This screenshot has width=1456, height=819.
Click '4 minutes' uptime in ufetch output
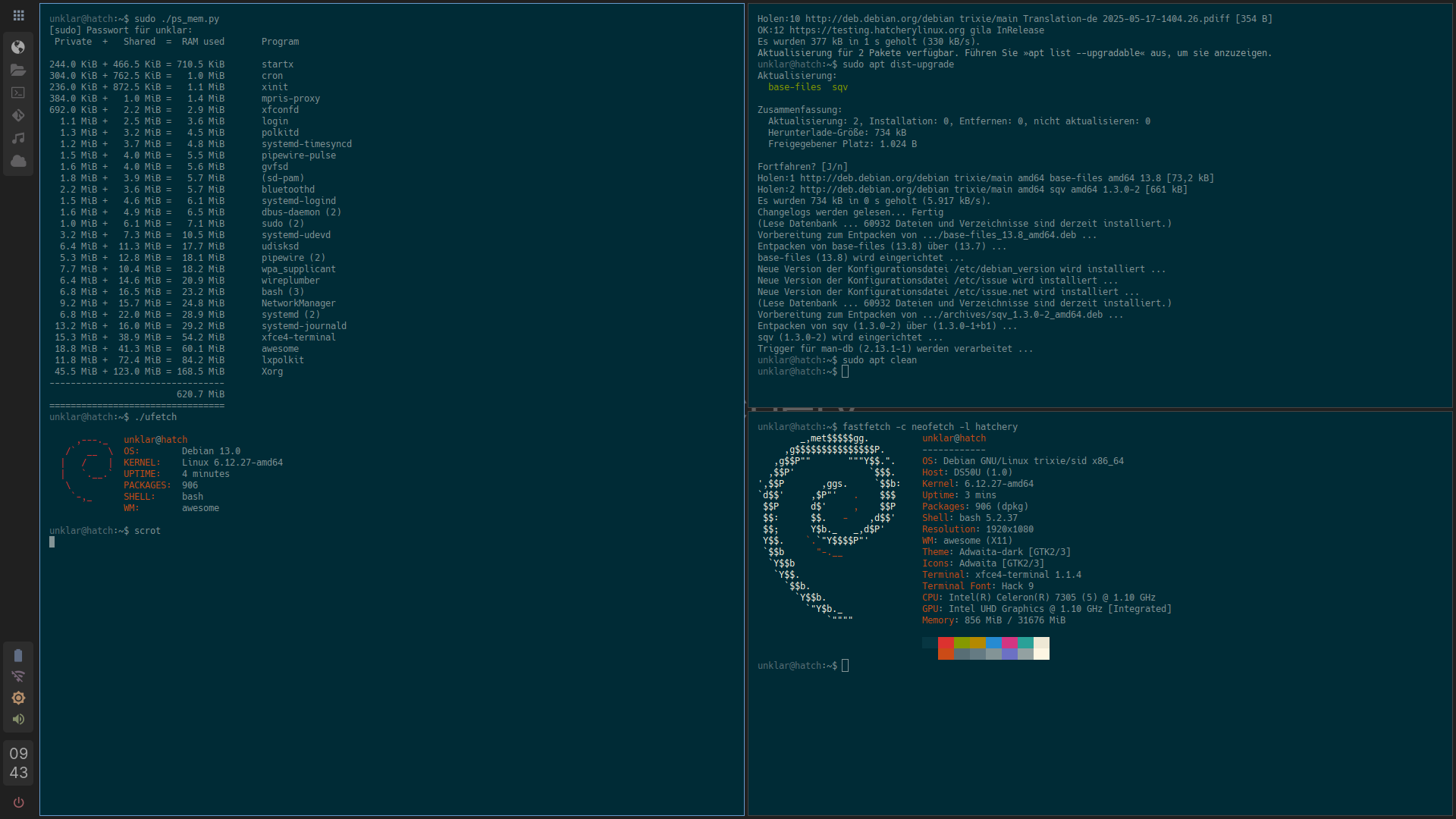coord(206,474)
